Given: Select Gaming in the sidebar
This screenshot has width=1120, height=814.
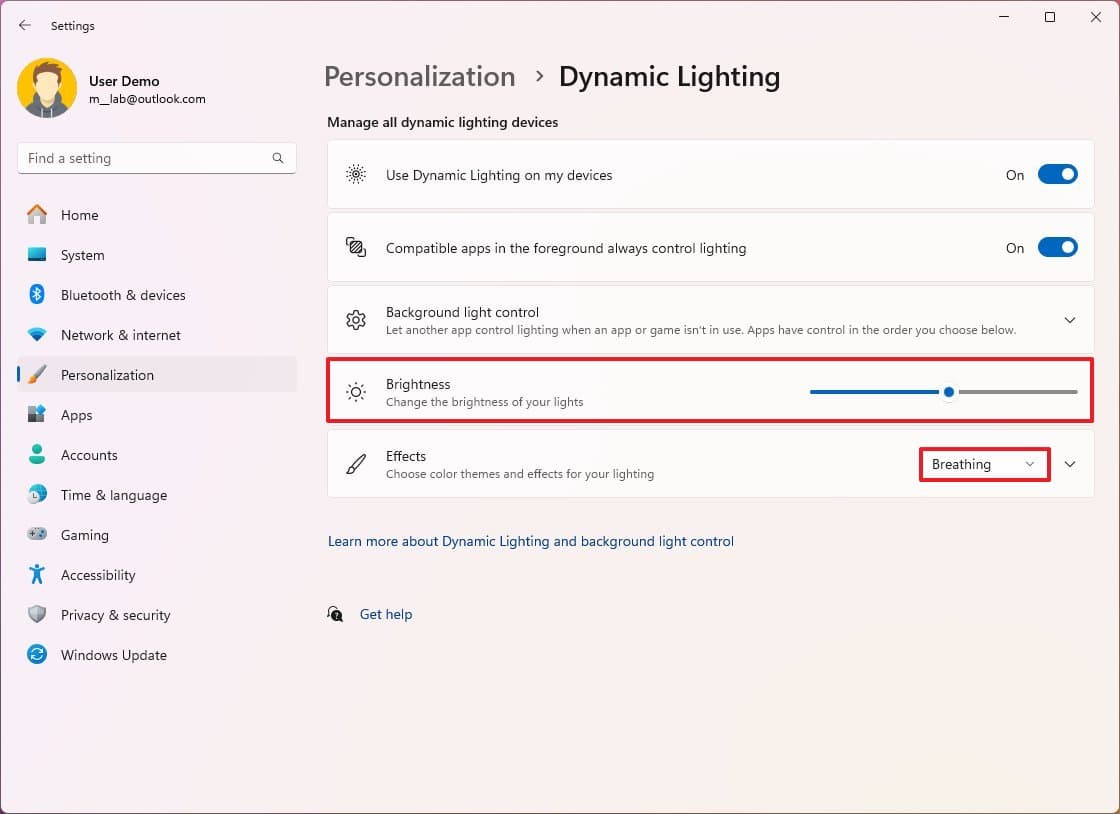Looking at the screenshot, I should (85, 535).
